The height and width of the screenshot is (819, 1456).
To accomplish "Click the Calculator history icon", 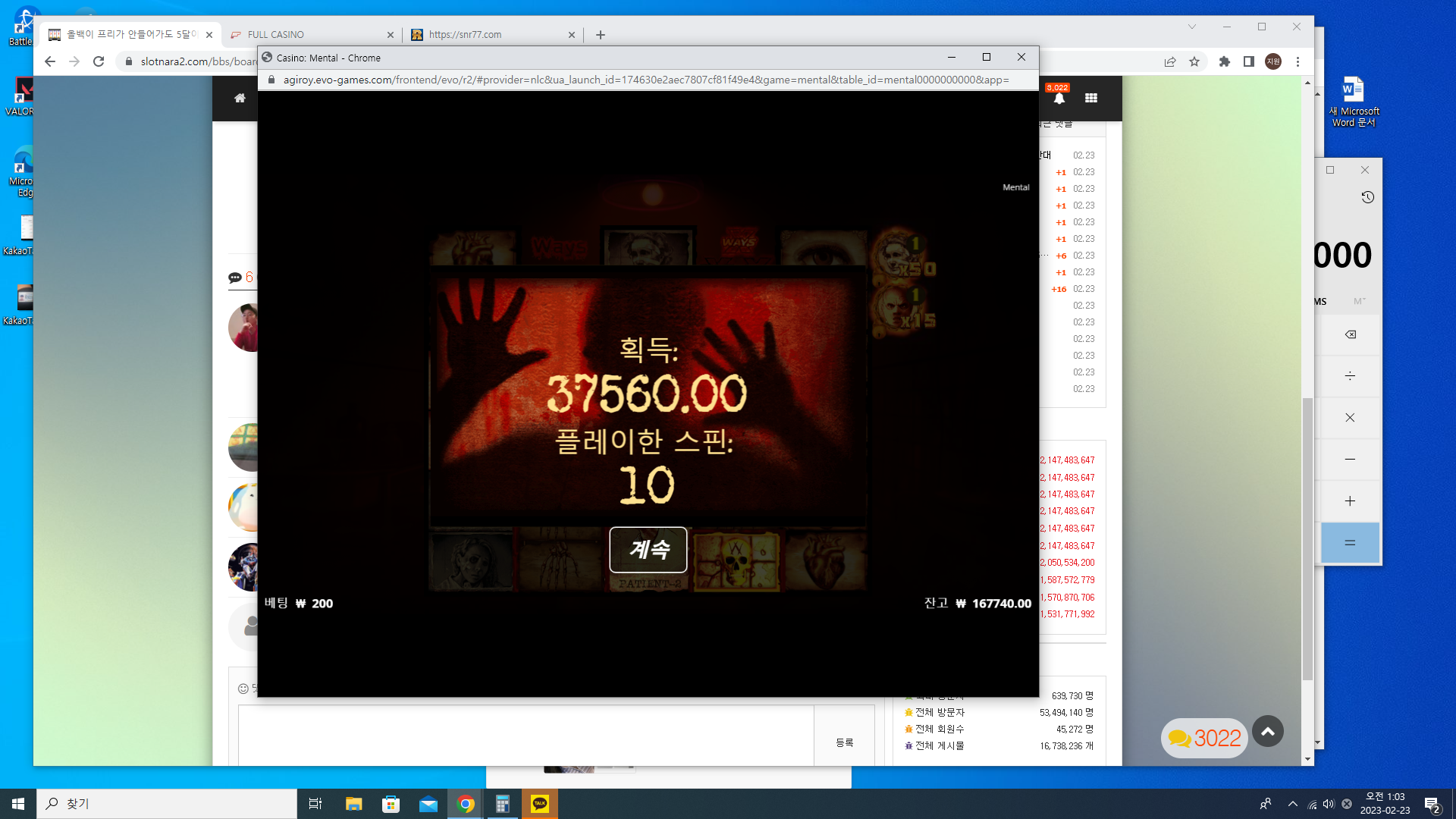I will click(x=1367, y=197).
